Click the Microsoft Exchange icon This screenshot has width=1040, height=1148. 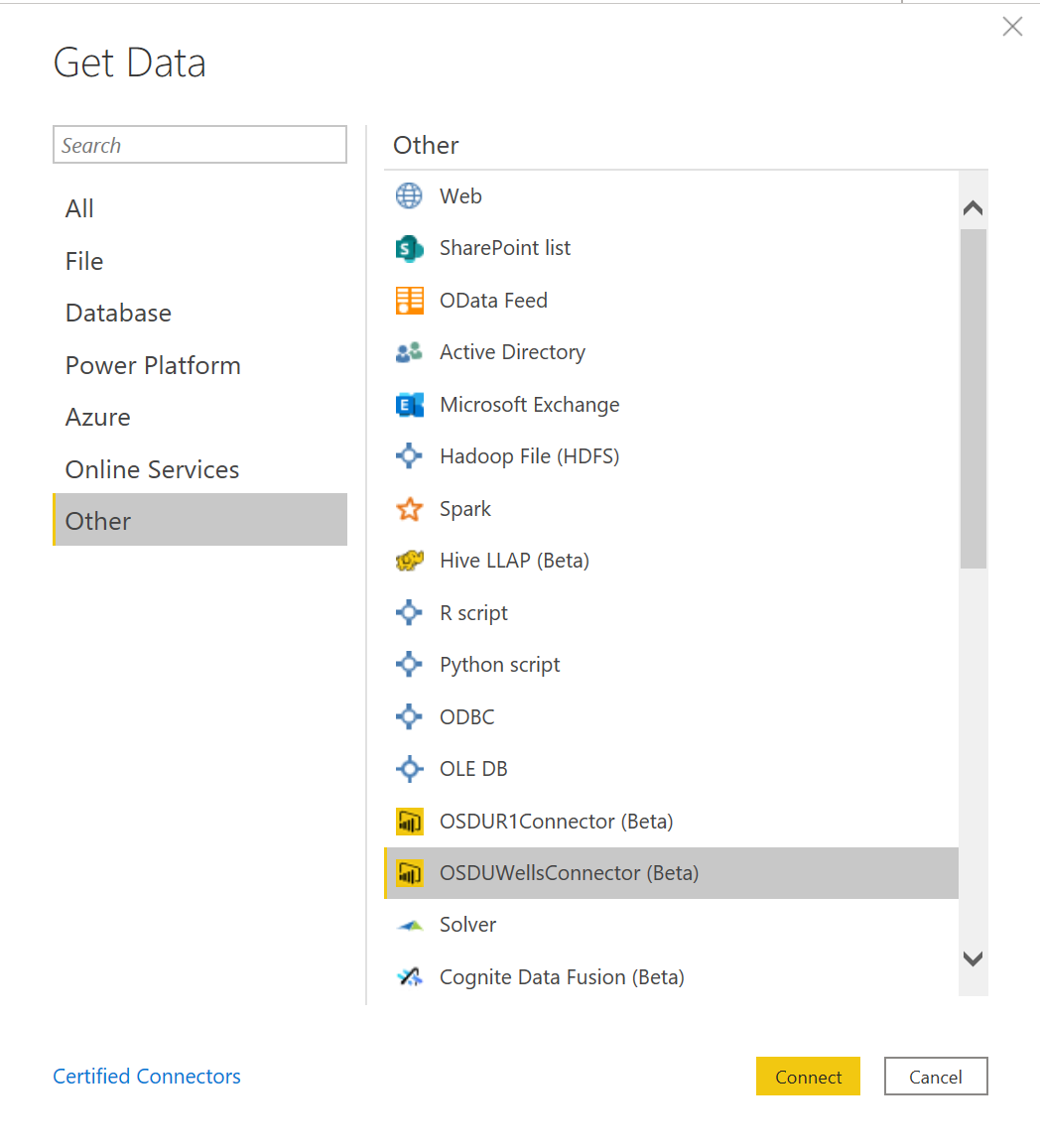coord(410,404)
